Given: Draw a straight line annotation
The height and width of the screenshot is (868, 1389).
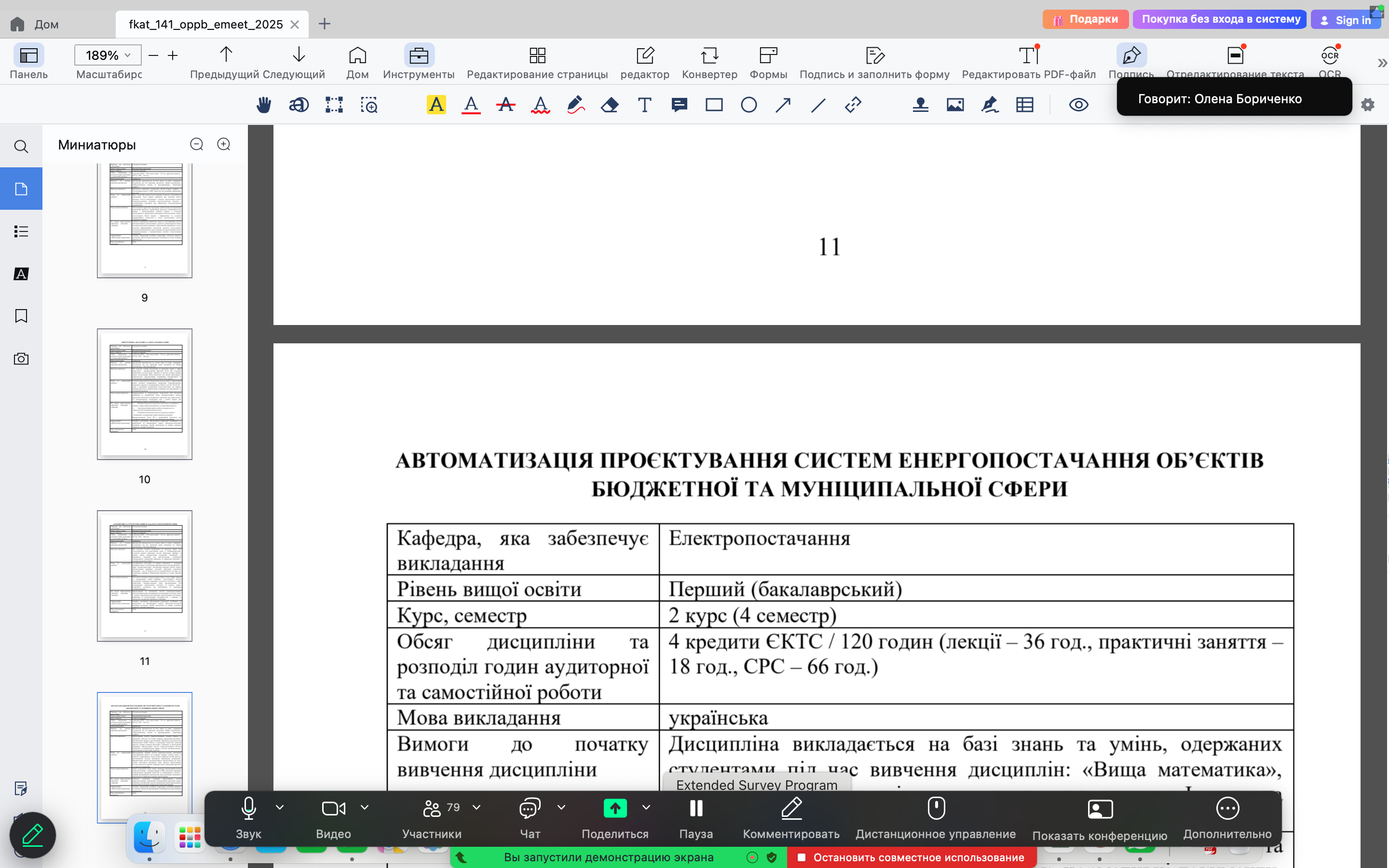Looking at the screenshot, I should pyautogui.click(x=818, y=105).
